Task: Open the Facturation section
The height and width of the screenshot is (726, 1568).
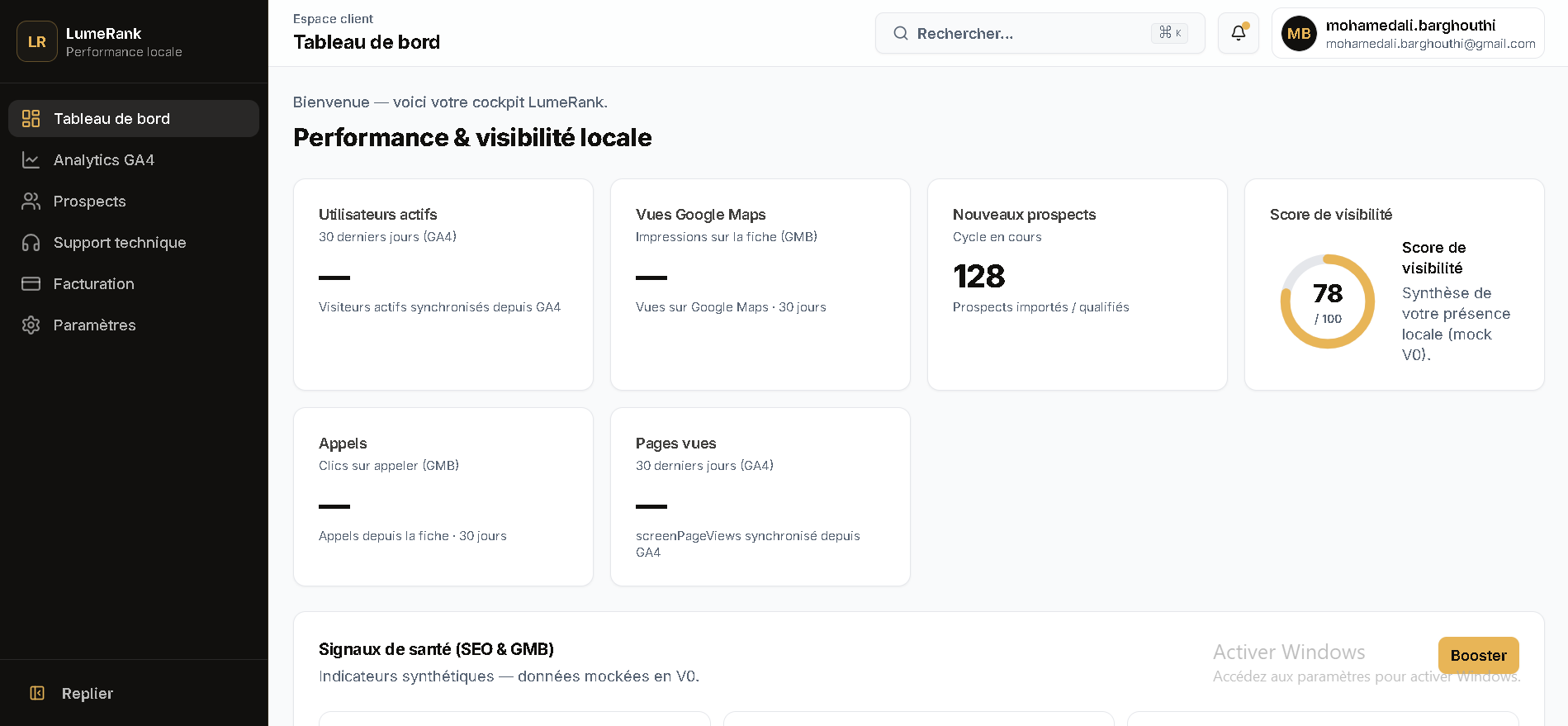Action: [x=134, y=284]
